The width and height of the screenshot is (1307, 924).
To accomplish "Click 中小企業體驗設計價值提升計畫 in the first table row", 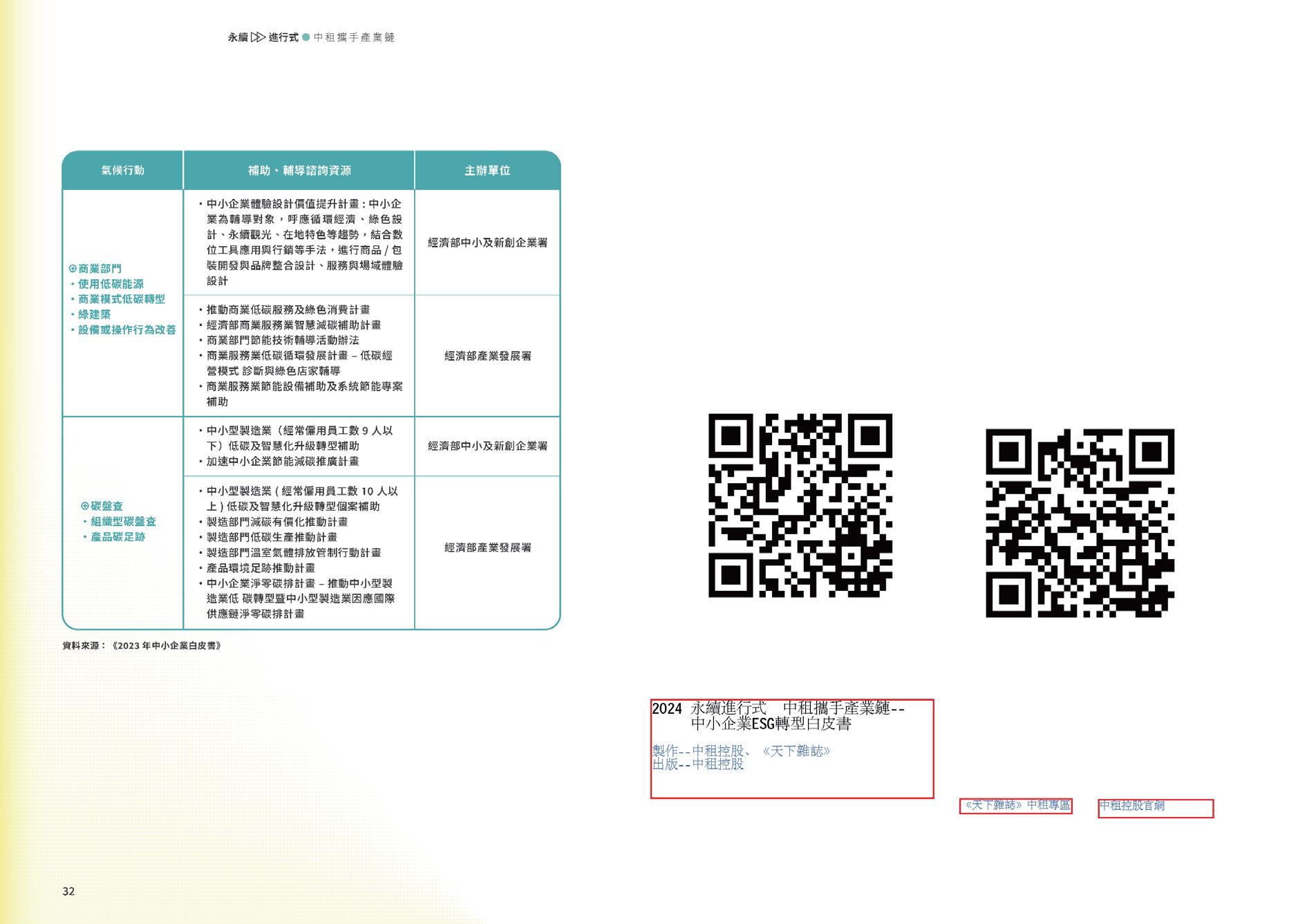I will [300, 243].
